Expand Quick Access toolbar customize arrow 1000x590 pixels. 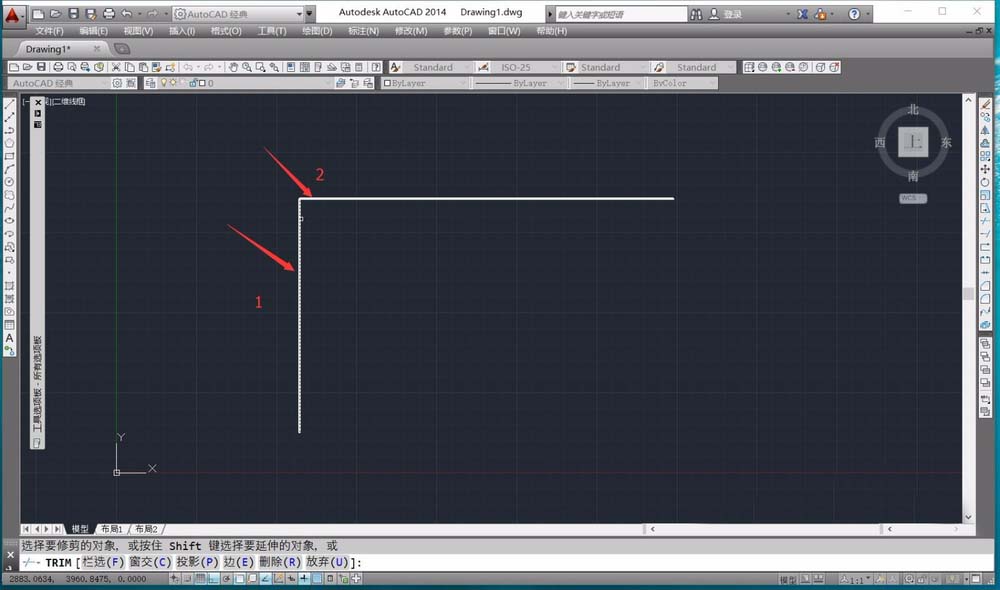pos(310,14)
